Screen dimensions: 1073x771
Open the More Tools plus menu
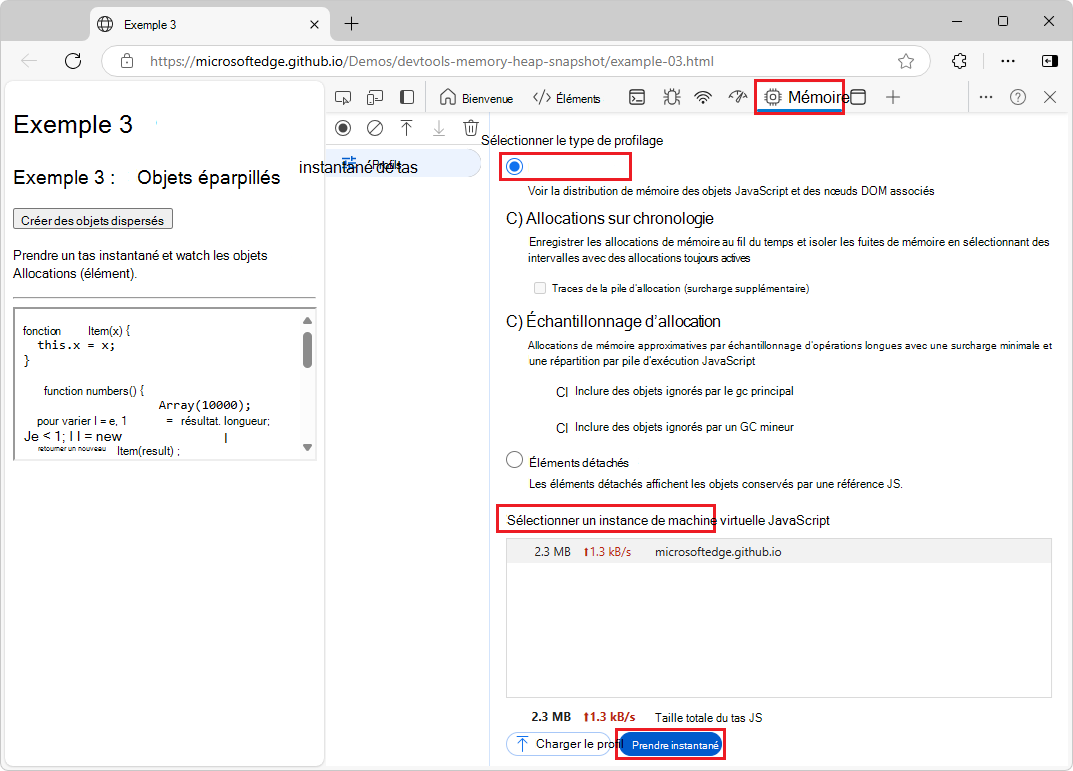click(893, 97)
